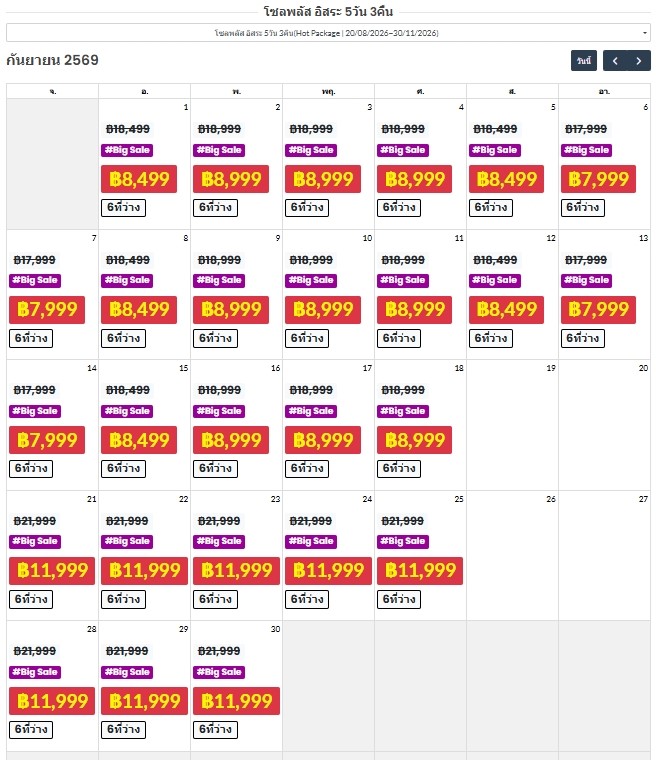Go to the previous month arrow
The height and width of the screenshot is (760, 656).
click(x=615, y=61)
